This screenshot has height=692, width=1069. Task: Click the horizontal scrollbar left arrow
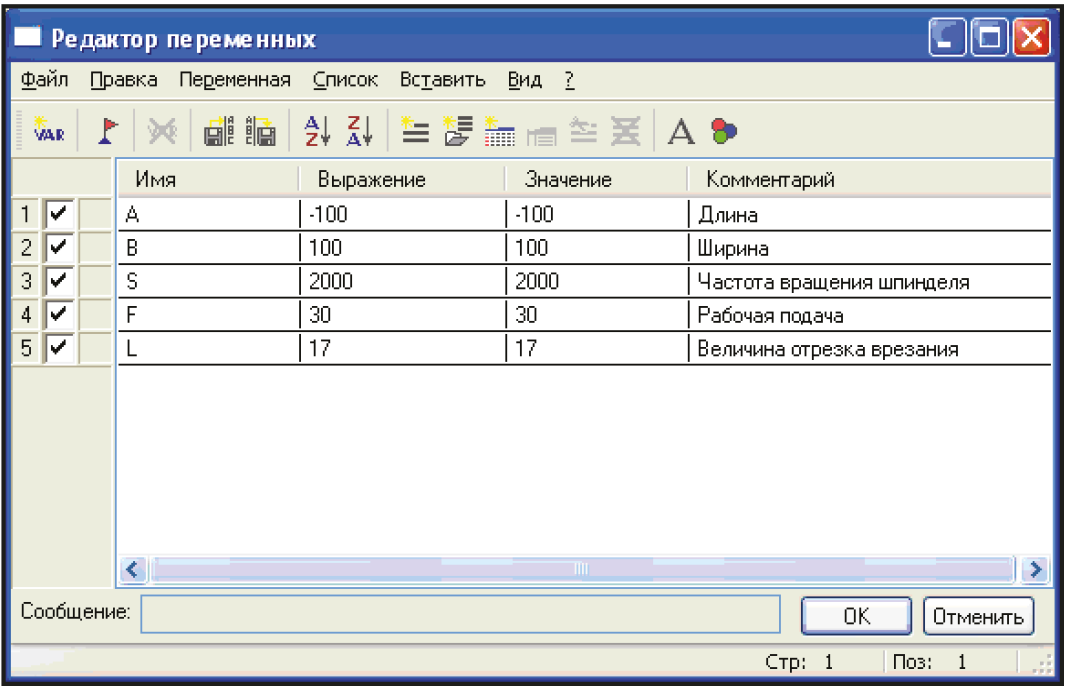[133, 569]
